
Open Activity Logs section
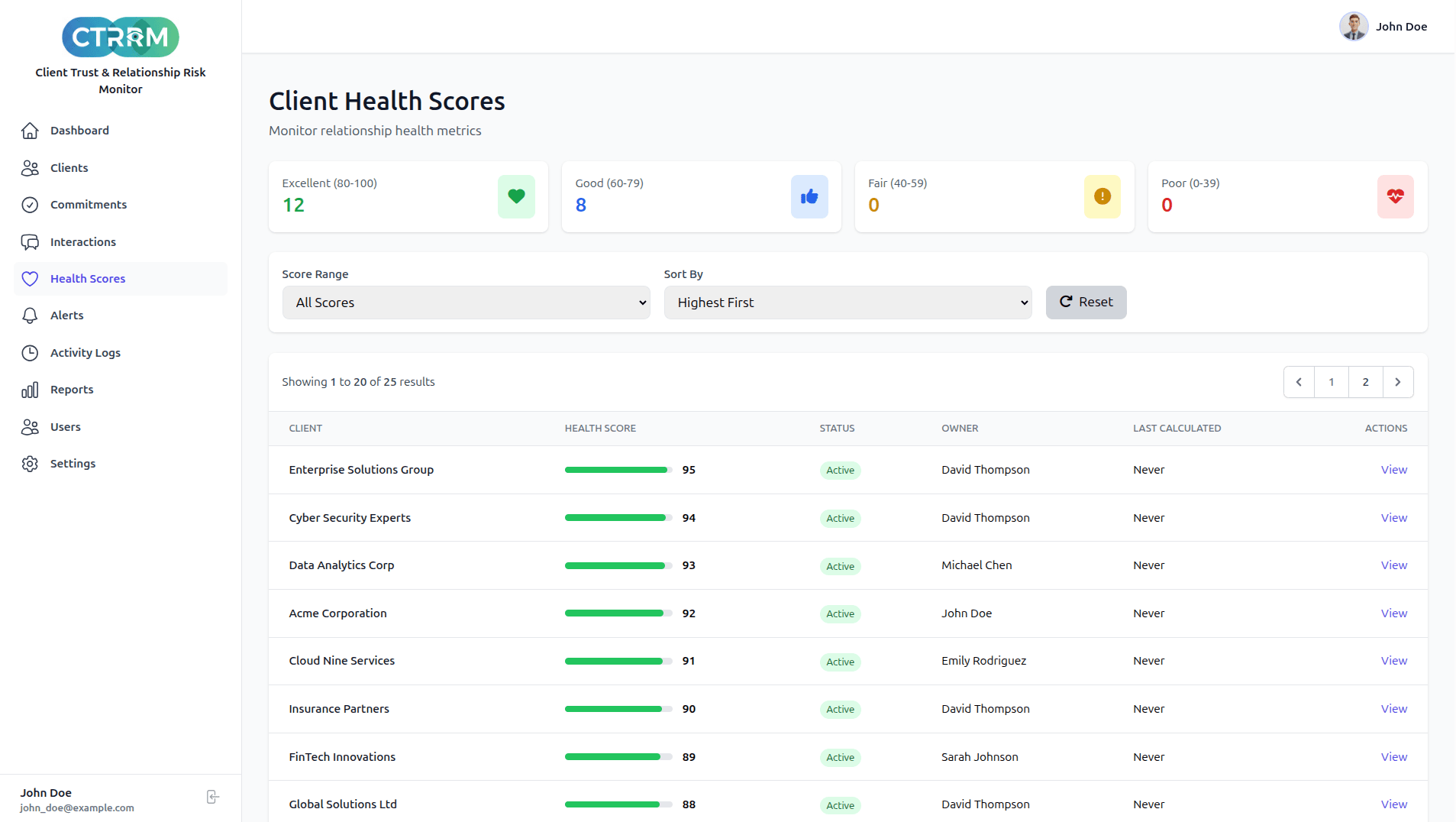tap(85, 353)
